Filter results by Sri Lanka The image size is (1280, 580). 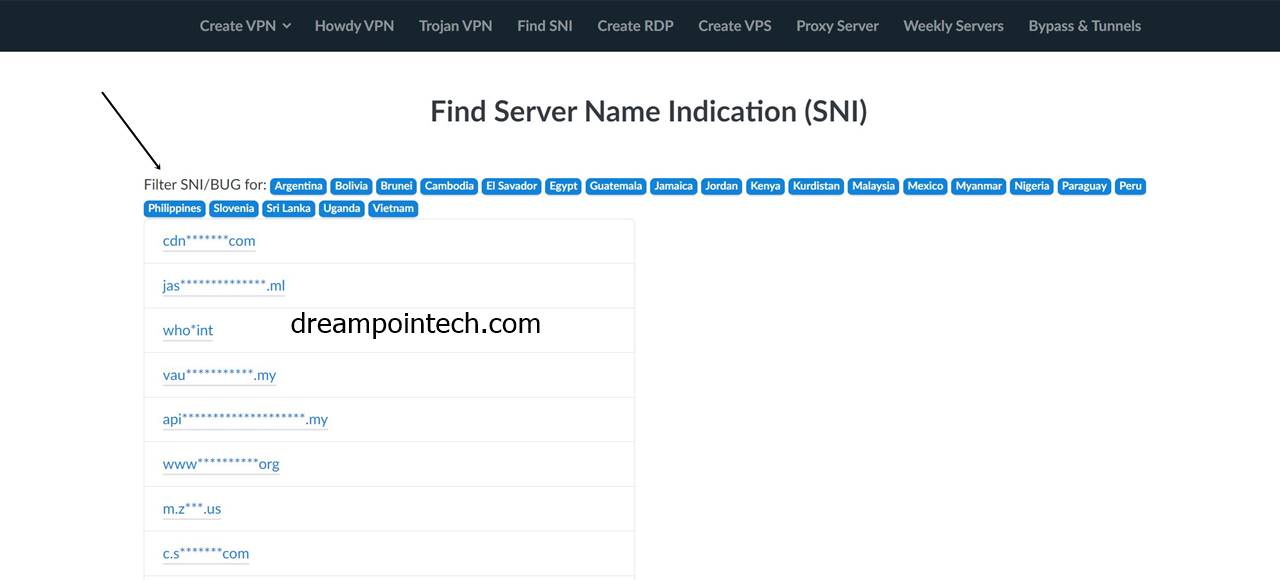288,208
